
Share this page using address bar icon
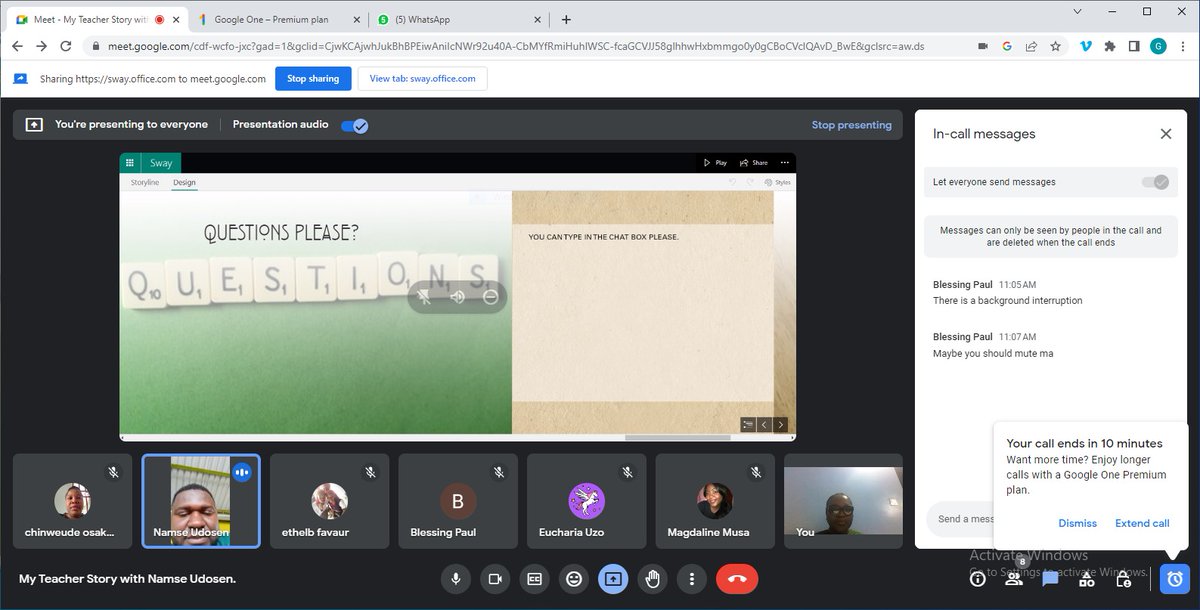(x=1031, y=46)
